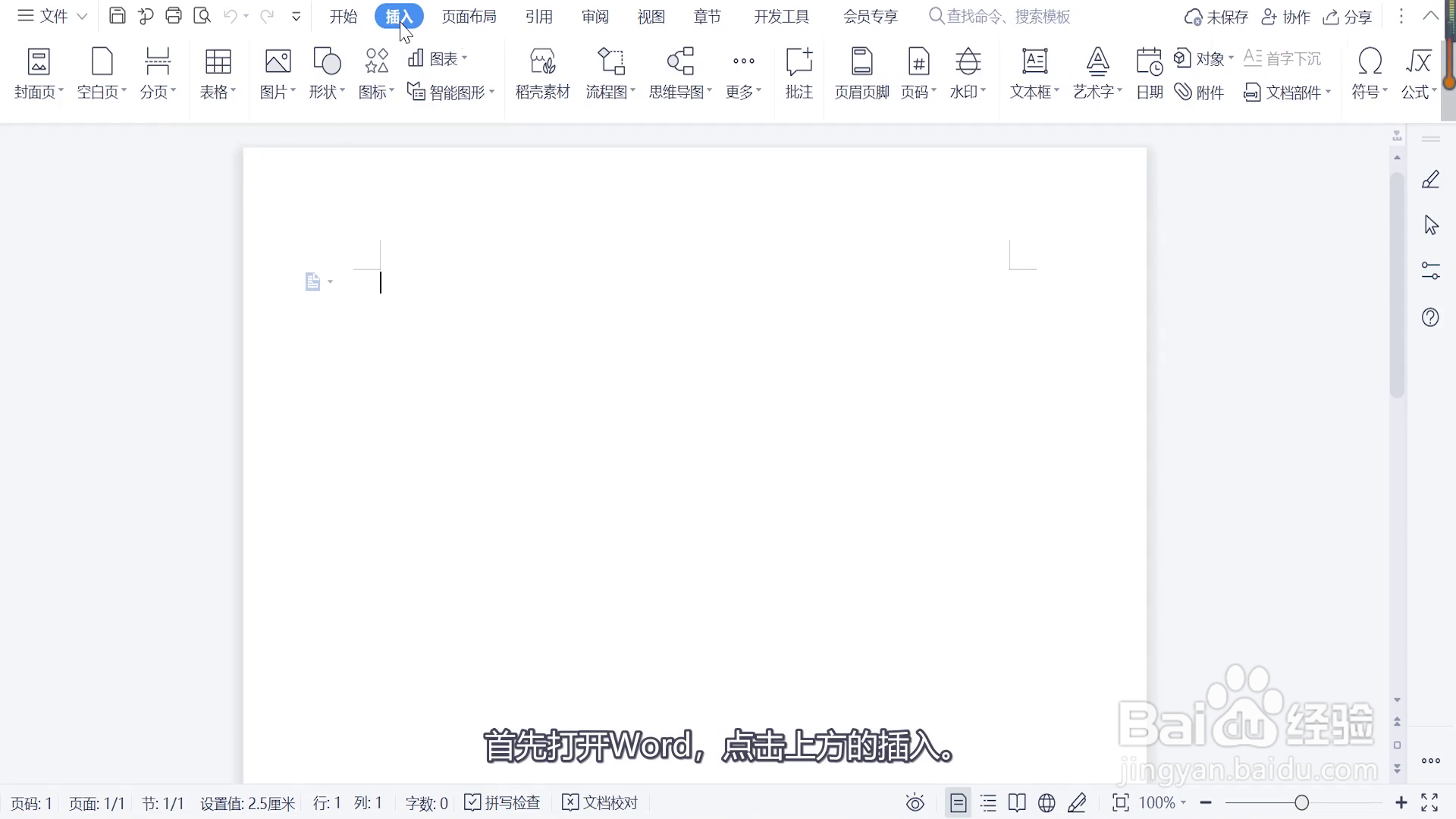Click zoom out minus button

(1206, 802)
